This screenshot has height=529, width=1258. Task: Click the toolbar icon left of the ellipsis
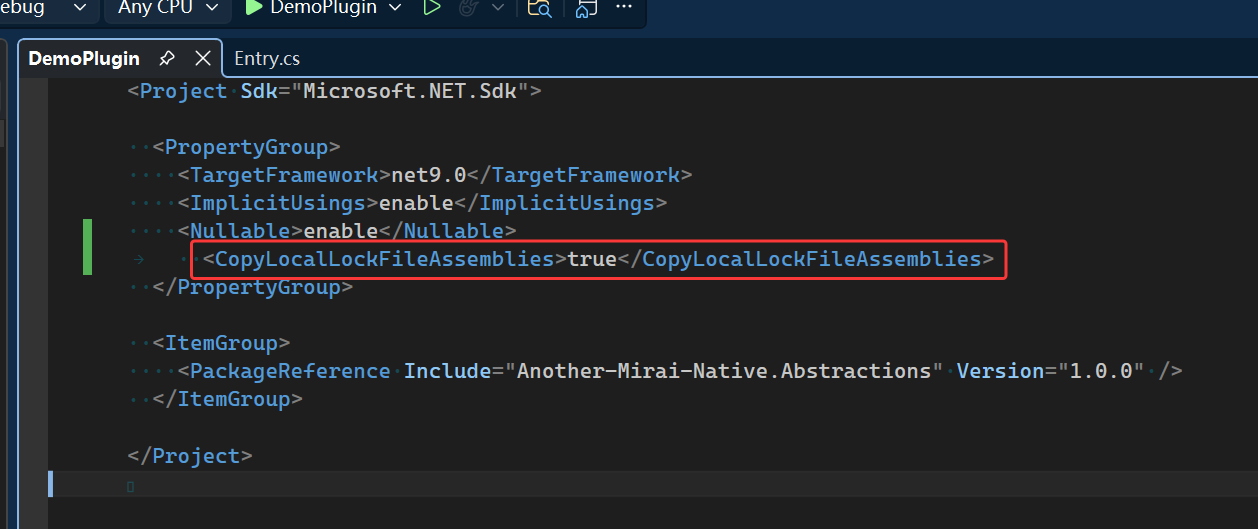pos(587,8)
